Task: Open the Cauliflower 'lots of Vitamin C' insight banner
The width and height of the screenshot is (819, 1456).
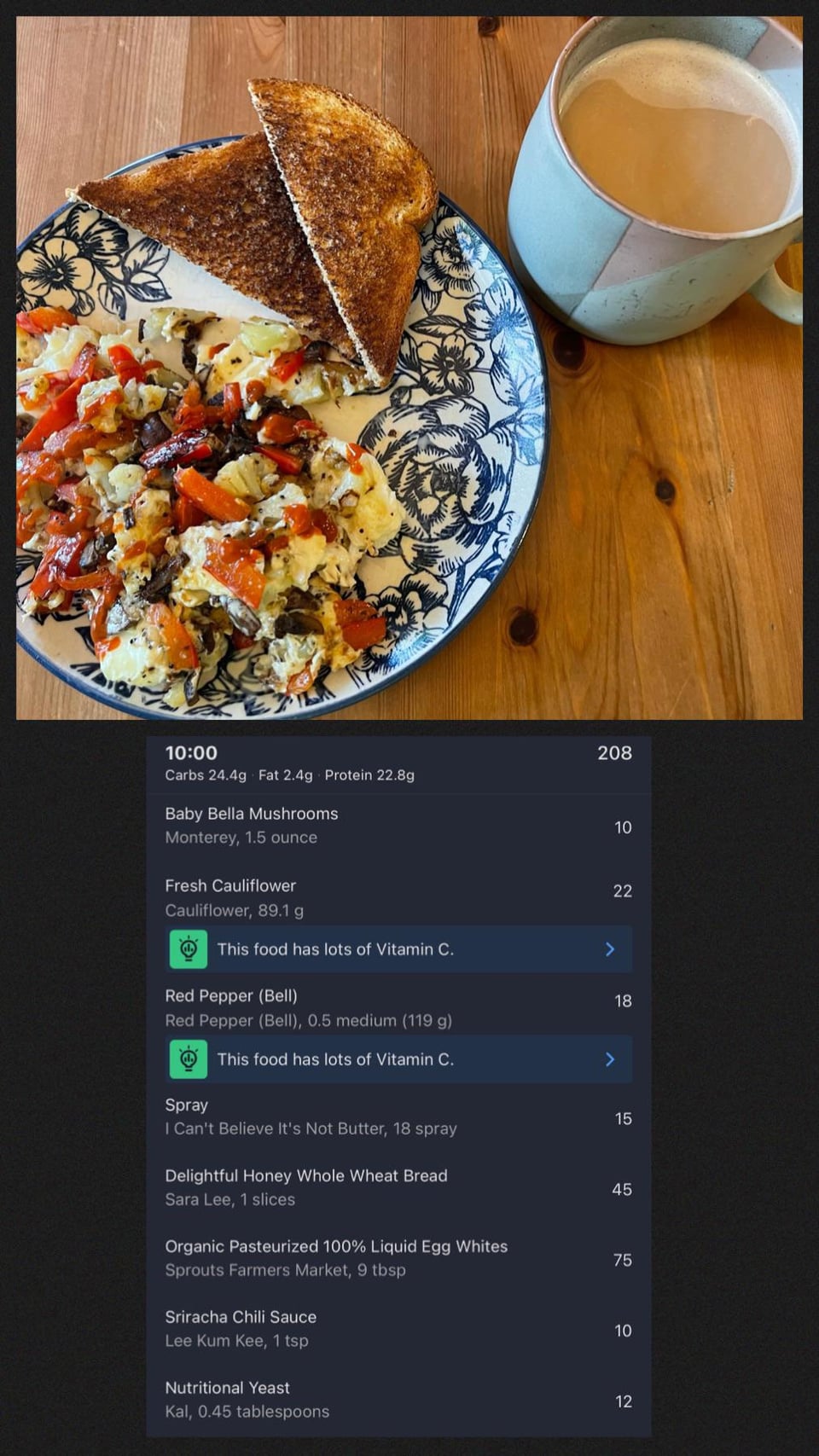Action: (398, 949)
